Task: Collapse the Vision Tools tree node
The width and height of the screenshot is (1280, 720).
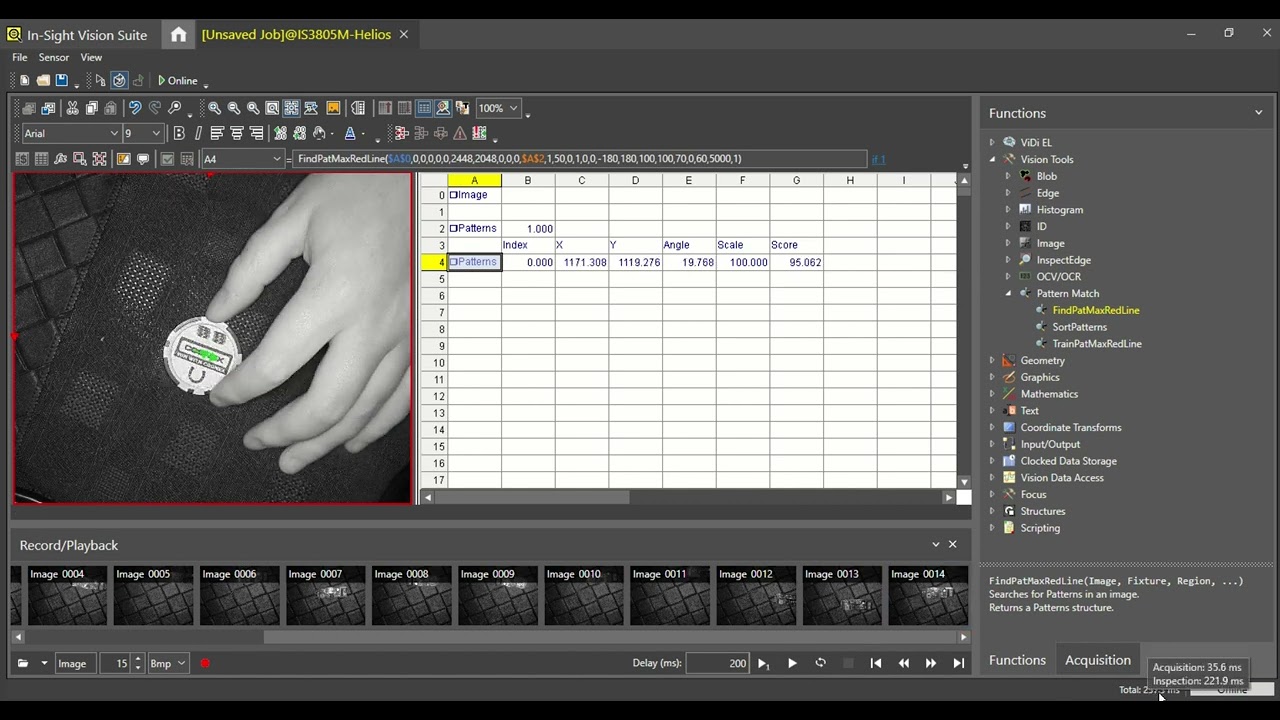Action: click(x=992, y=159)
